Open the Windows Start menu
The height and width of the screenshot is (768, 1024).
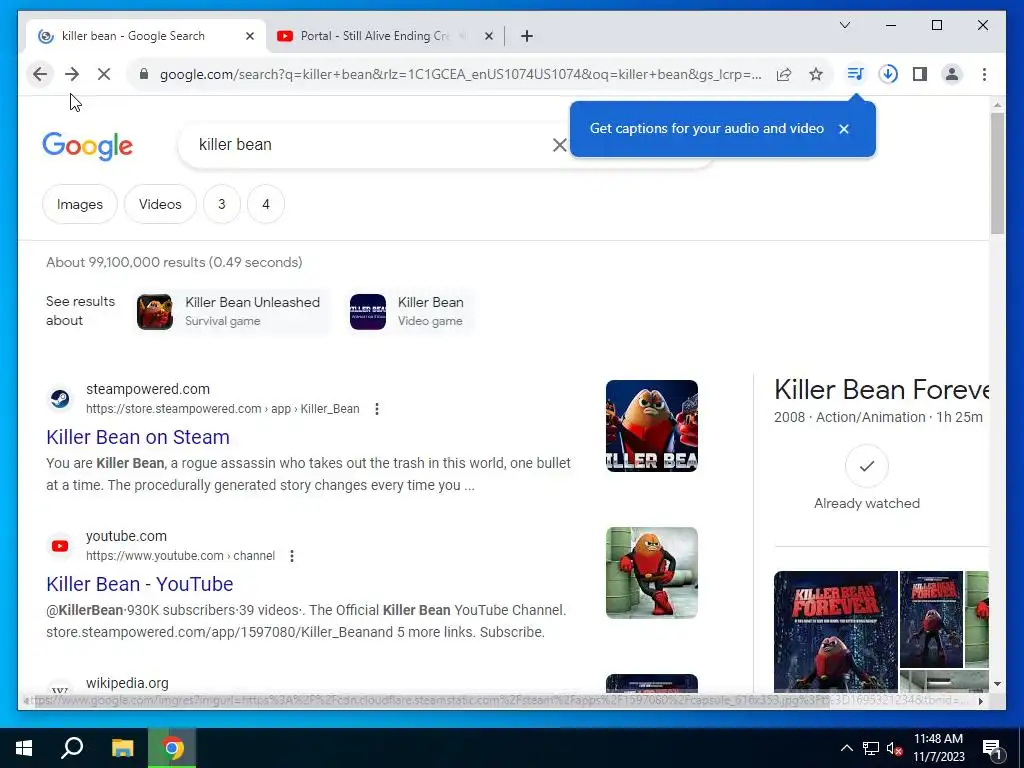point(24,748)
